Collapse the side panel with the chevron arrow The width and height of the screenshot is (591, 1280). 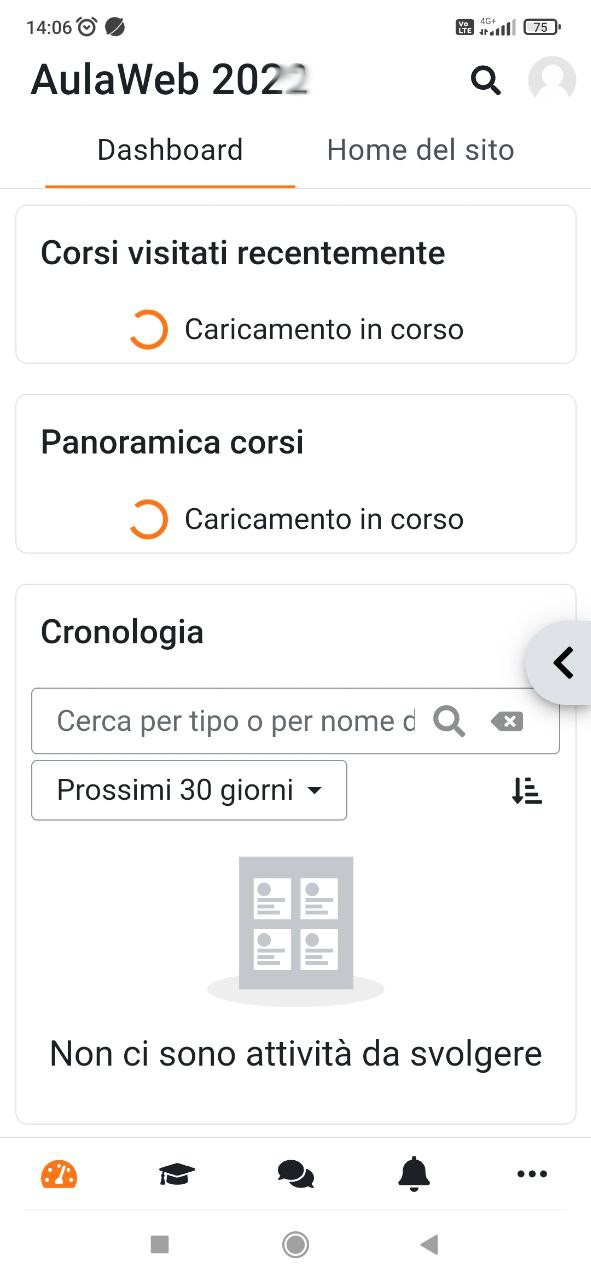(563, 662)
